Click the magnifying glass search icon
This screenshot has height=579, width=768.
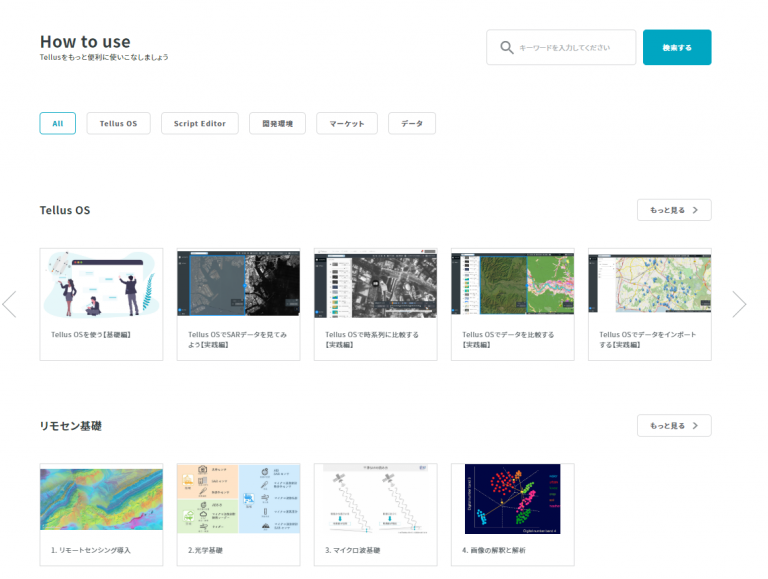(506, 48)
